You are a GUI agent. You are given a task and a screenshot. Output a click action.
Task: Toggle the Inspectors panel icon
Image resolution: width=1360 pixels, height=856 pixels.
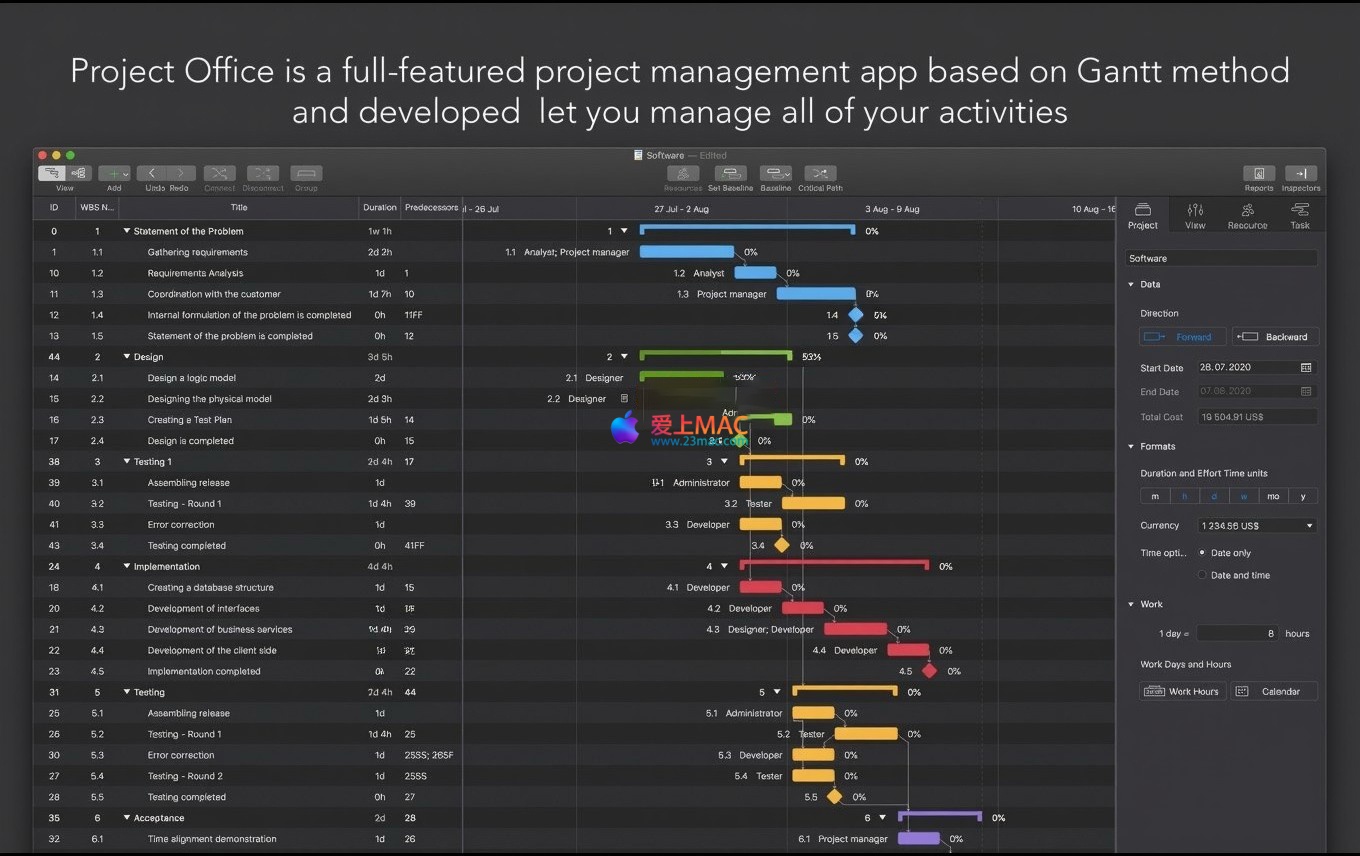coord(1300,174)
